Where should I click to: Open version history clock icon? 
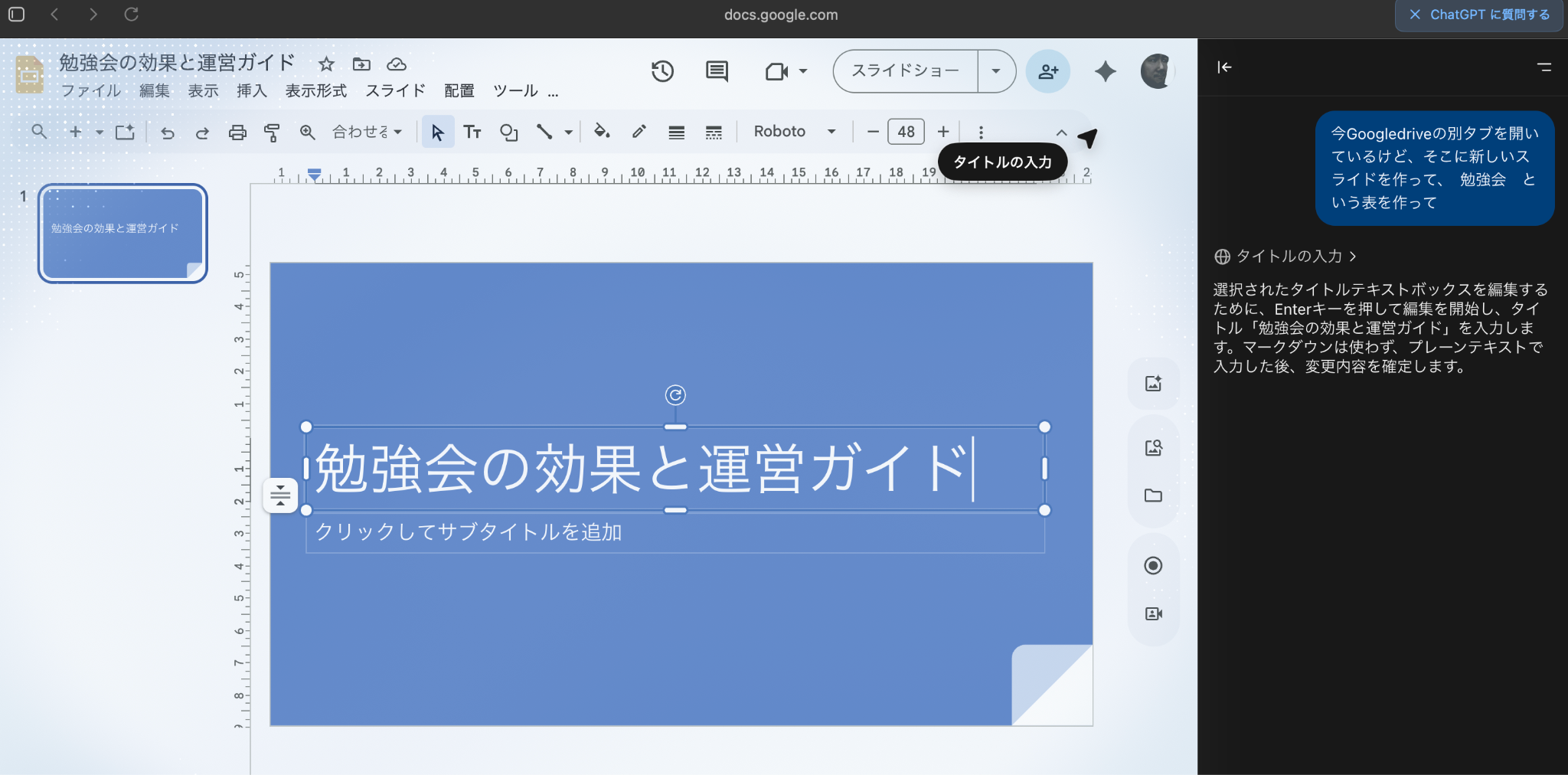point(662,71)
